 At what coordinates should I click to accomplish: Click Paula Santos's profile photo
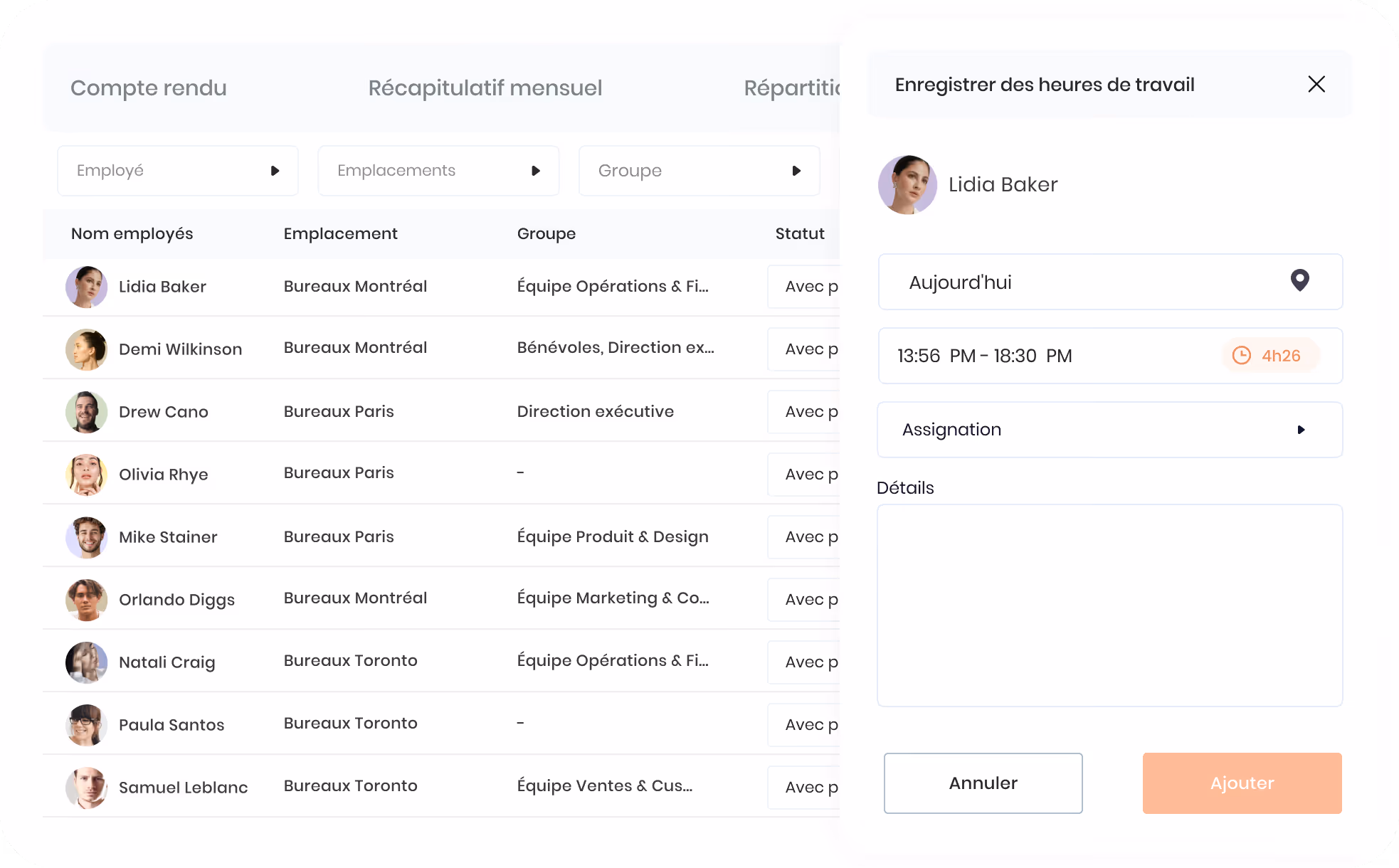pyautogui.click(x=87, y=725)
